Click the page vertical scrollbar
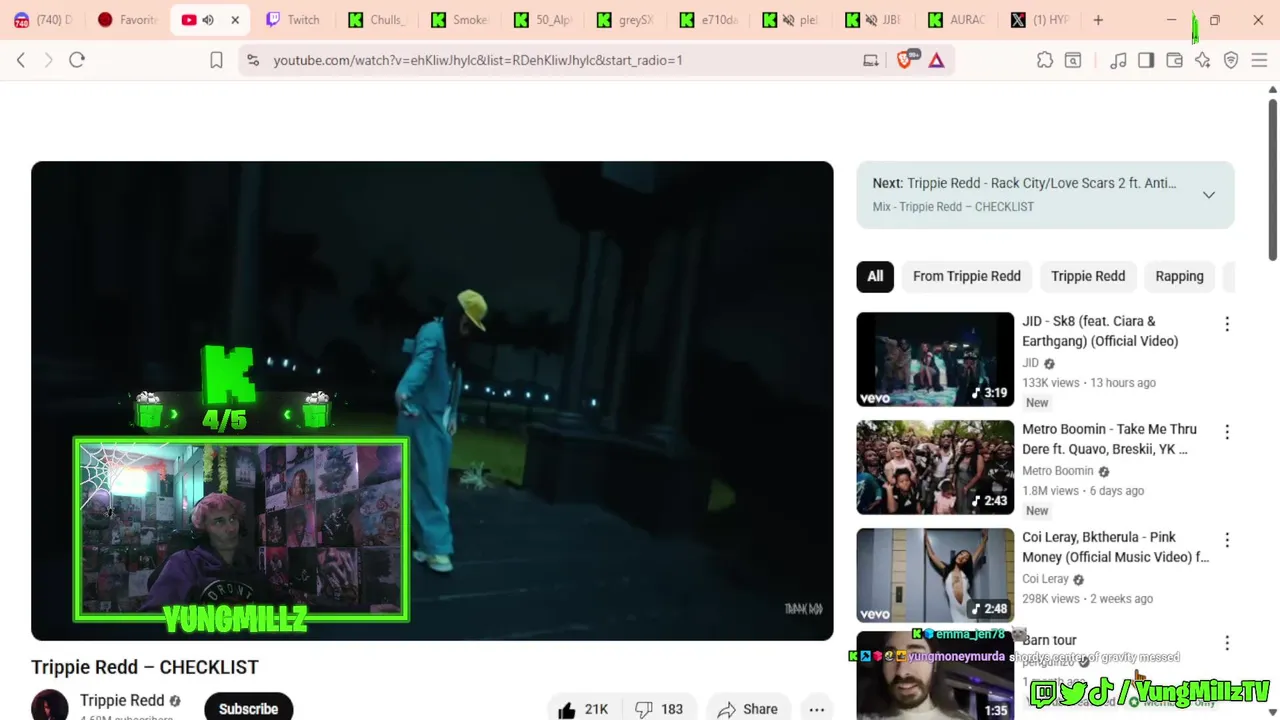Viewport: 1280px width, 720px height. 1272,178
